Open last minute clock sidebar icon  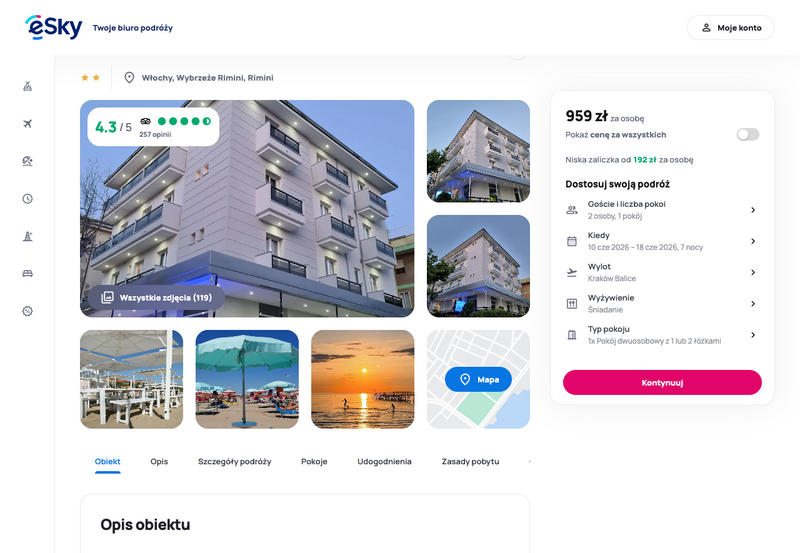(28, 198)
